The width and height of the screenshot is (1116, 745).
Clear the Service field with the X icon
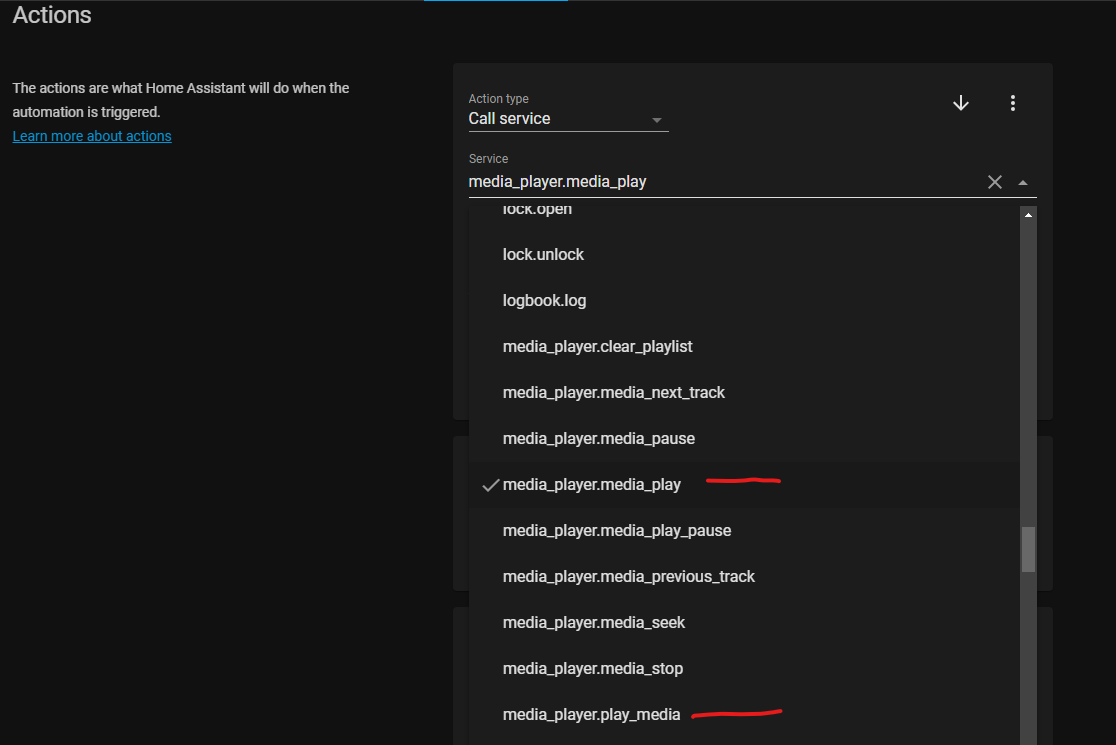995,181
